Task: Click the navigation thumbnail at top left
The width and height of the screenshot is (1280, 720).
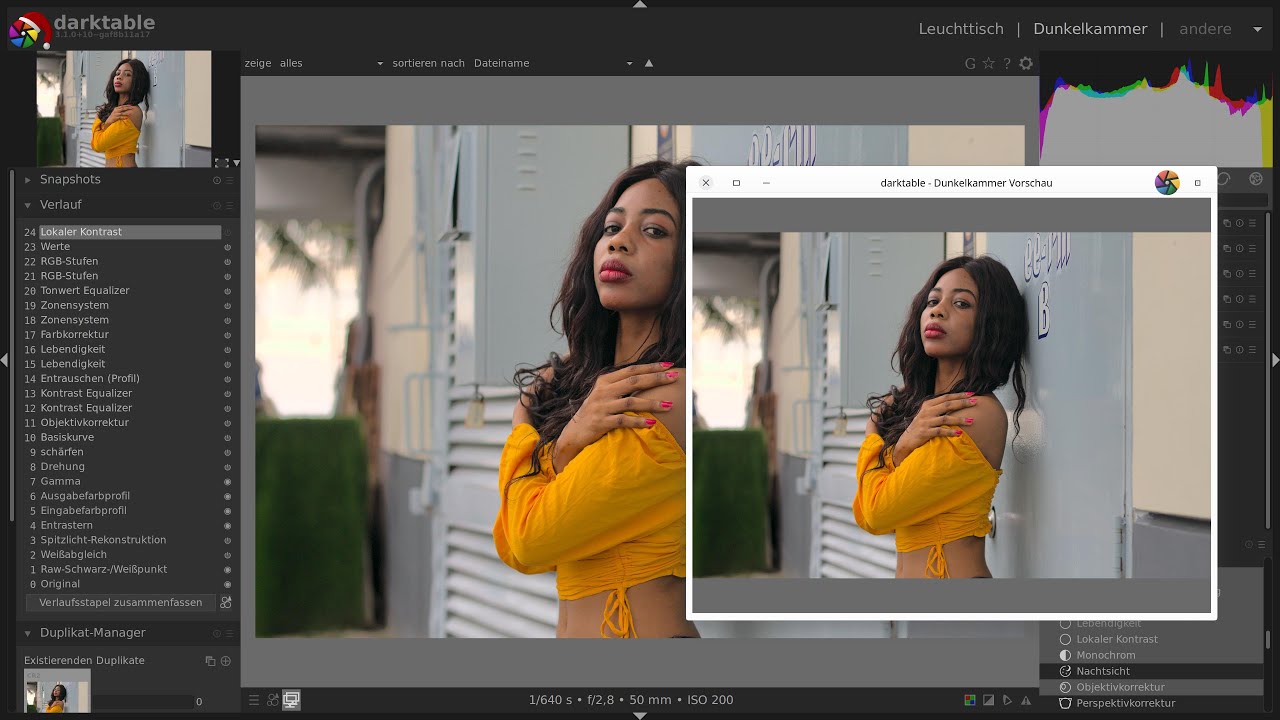Action: 124,109
